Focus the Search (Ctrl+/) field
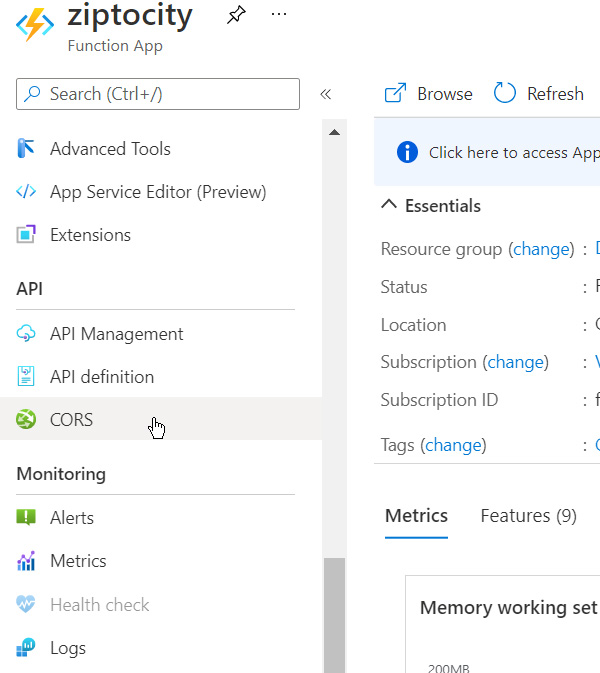Image resolution: width=600 pixels, height=673 pixels. pos(158,94)
